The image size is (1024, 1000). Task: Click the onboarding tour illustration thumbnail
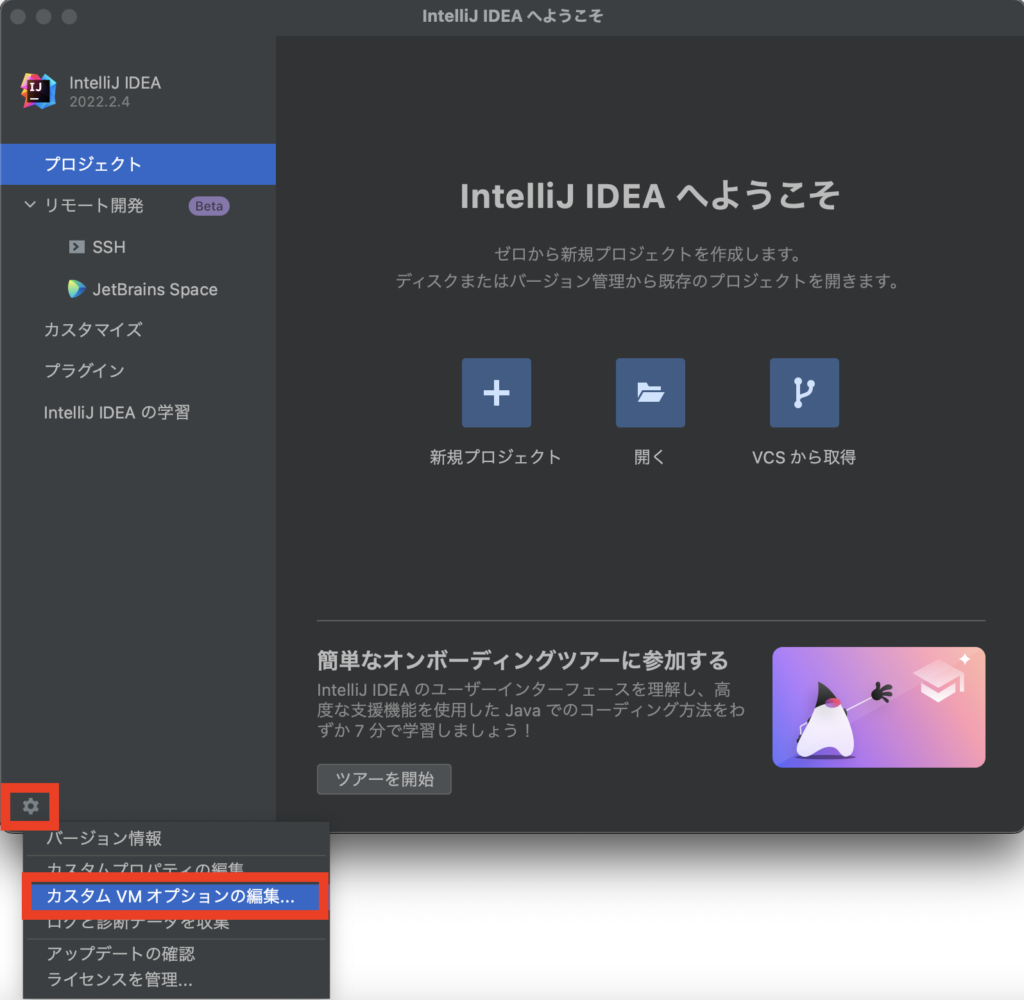click(878, 707)
